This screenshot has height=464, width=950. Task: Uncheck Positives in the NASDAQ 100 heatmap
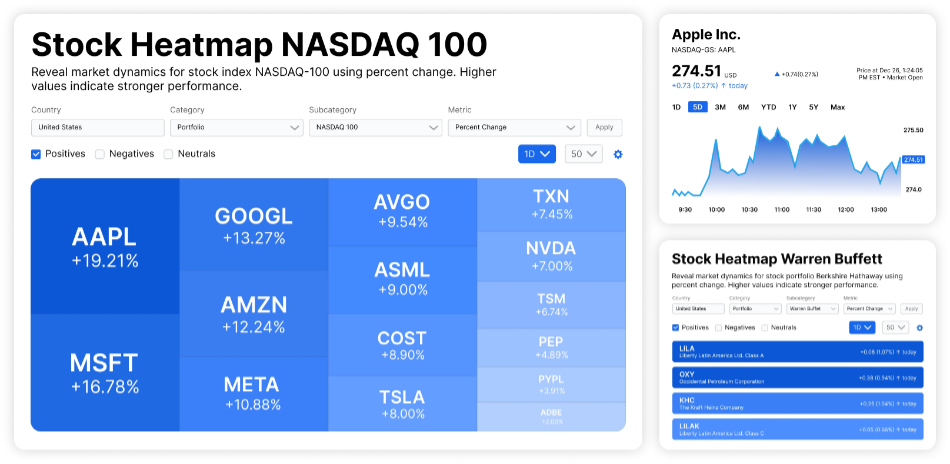pos(37,154)
